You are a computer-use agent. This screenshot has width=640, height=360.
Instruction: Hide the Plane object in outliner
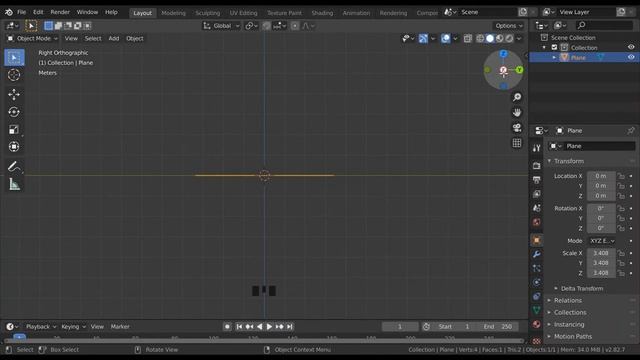631,58
